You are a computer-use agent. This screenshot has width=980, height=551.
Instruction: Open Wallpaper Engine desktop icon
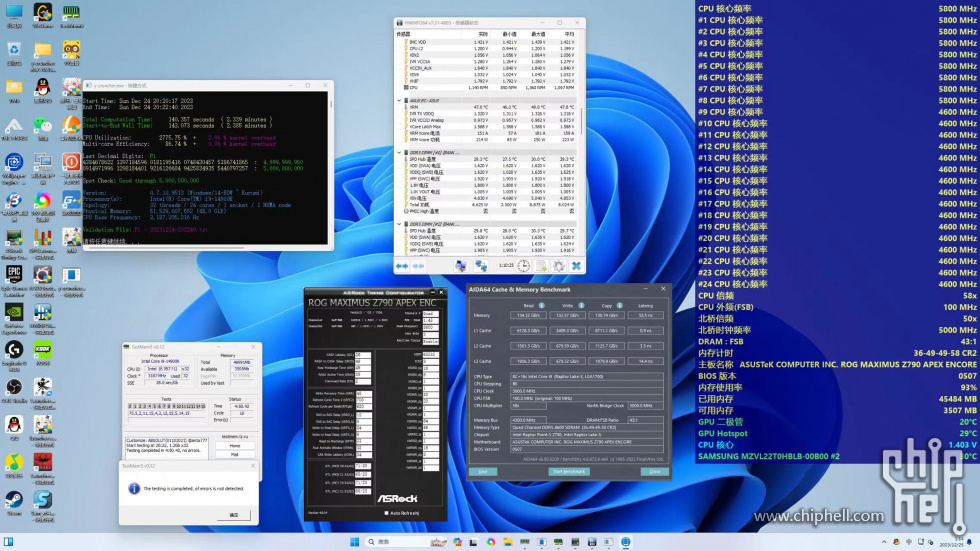[14, 162]
